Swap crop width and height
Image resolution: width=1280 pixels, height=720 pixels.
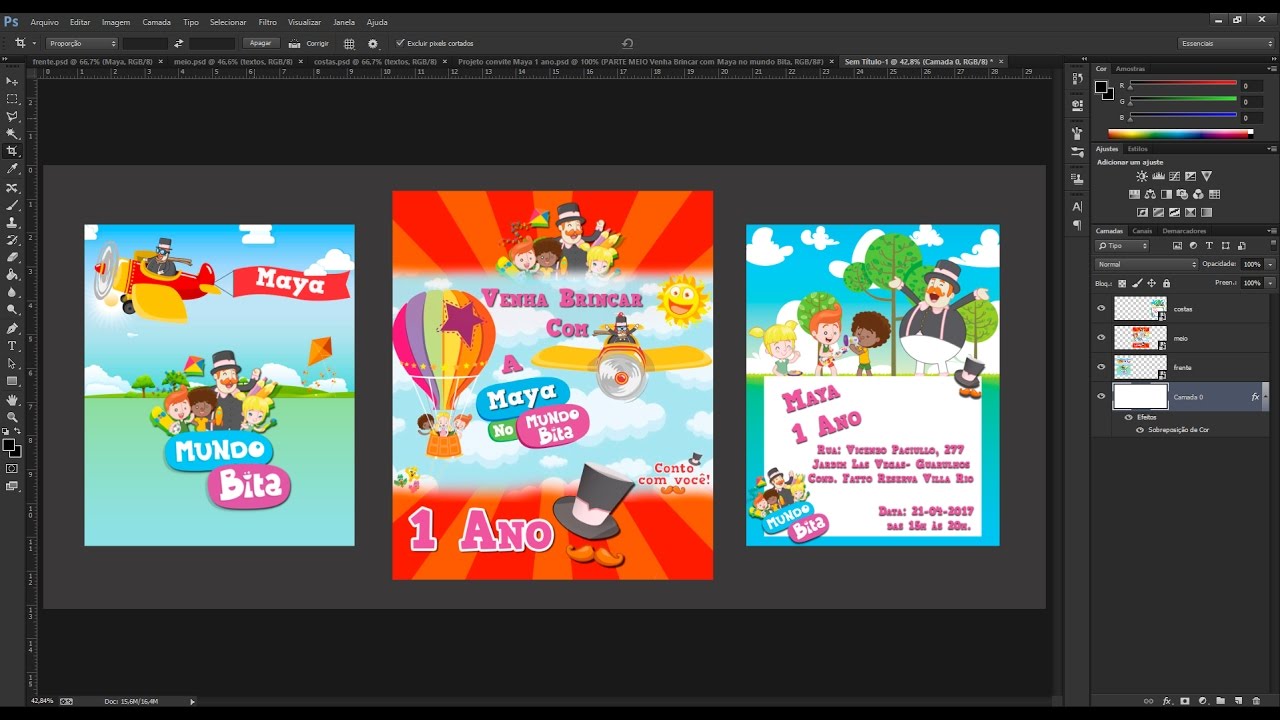point(179,43)
